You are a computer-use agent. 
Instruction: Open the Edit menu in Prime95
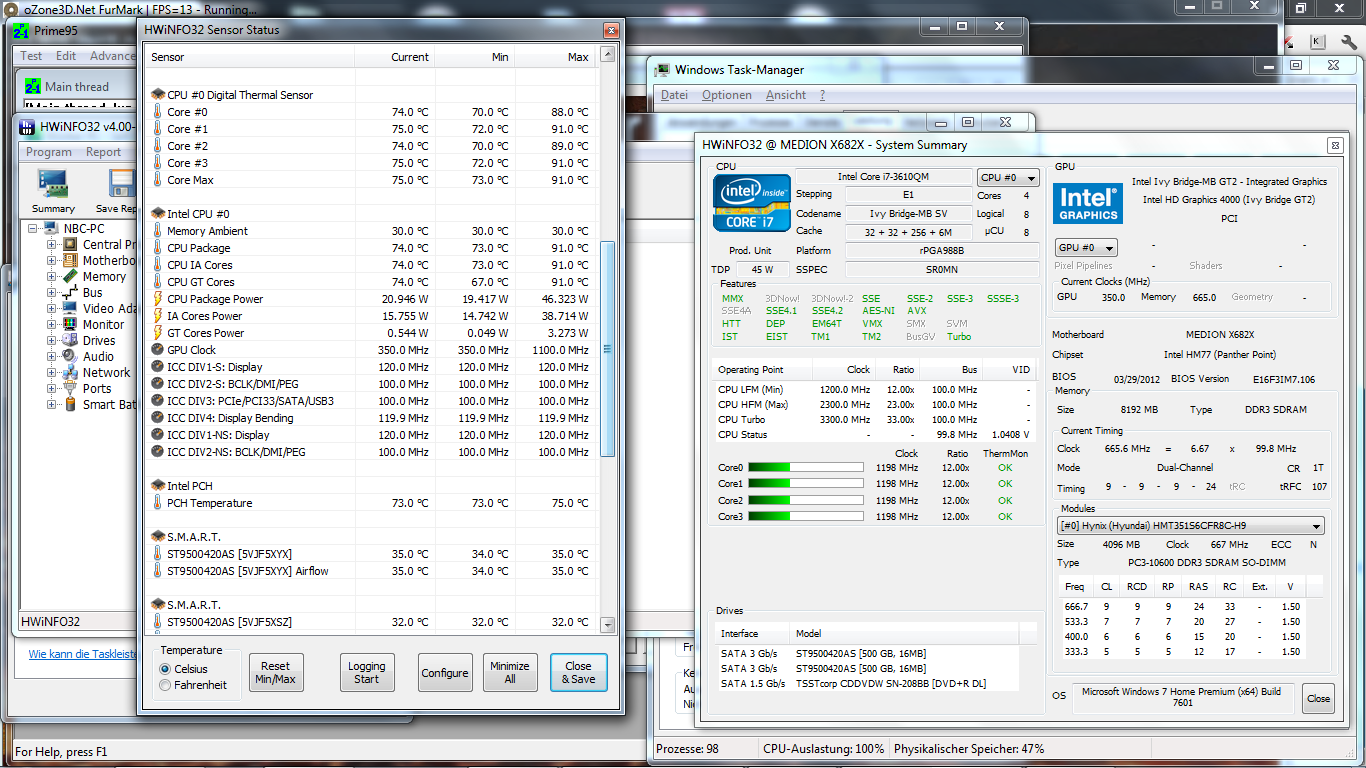[x=66, y=56]
